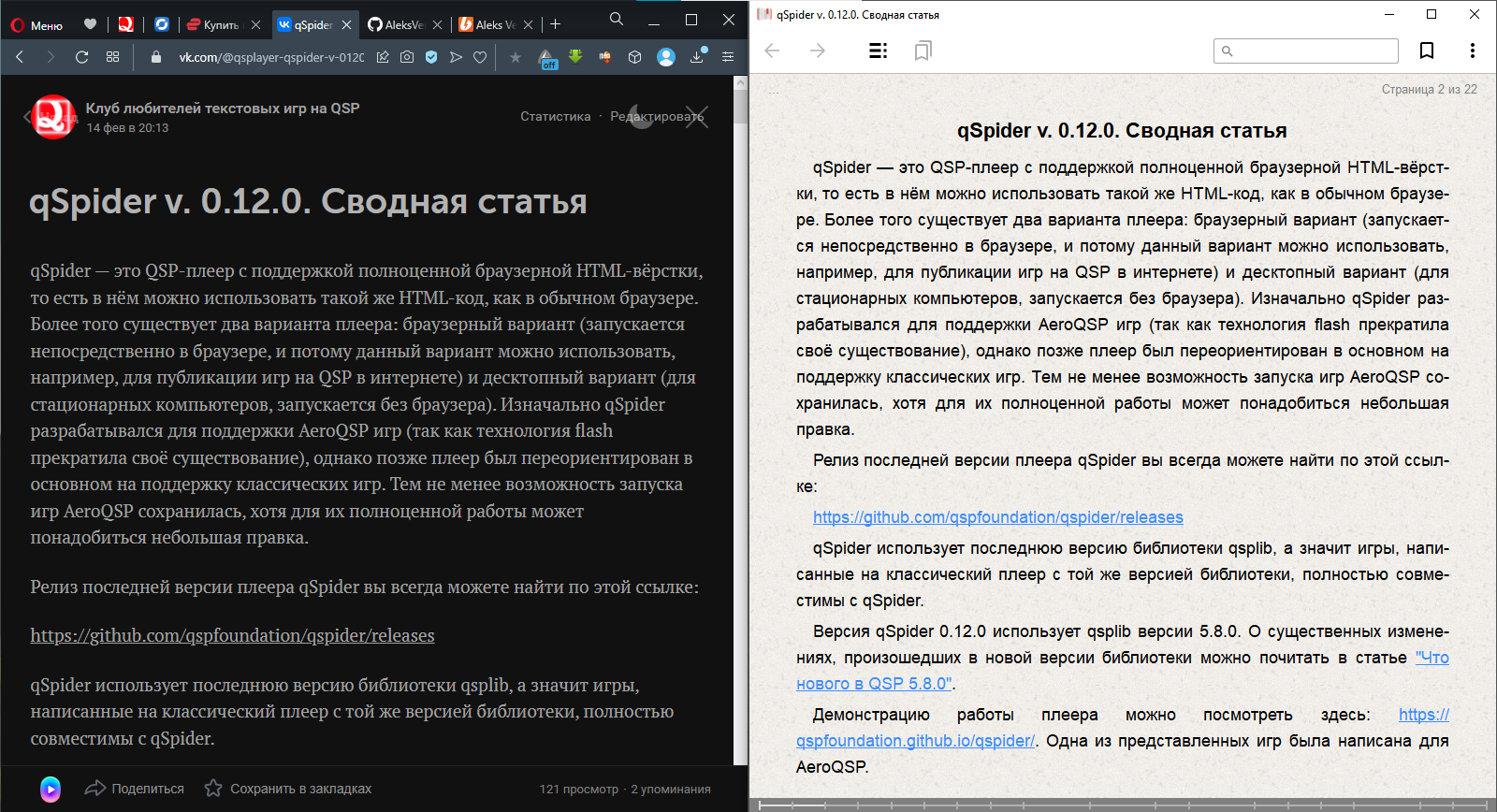
Task: Reload the vk.com page
Action: point(82,57)
